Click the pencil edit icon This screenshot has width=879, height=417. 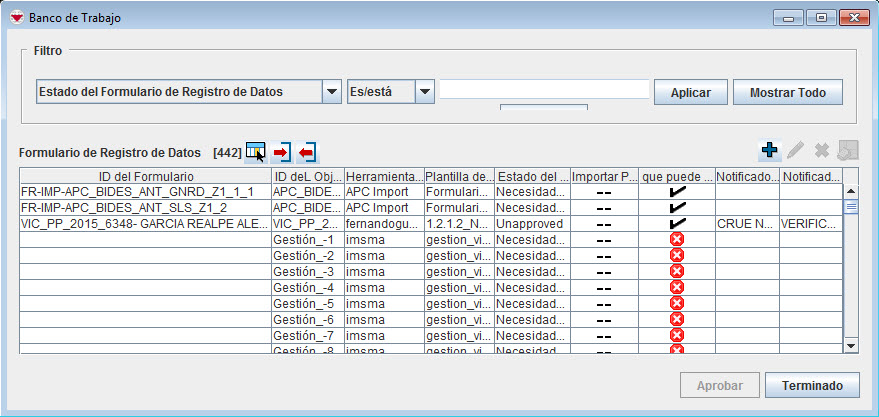point(795,150)
